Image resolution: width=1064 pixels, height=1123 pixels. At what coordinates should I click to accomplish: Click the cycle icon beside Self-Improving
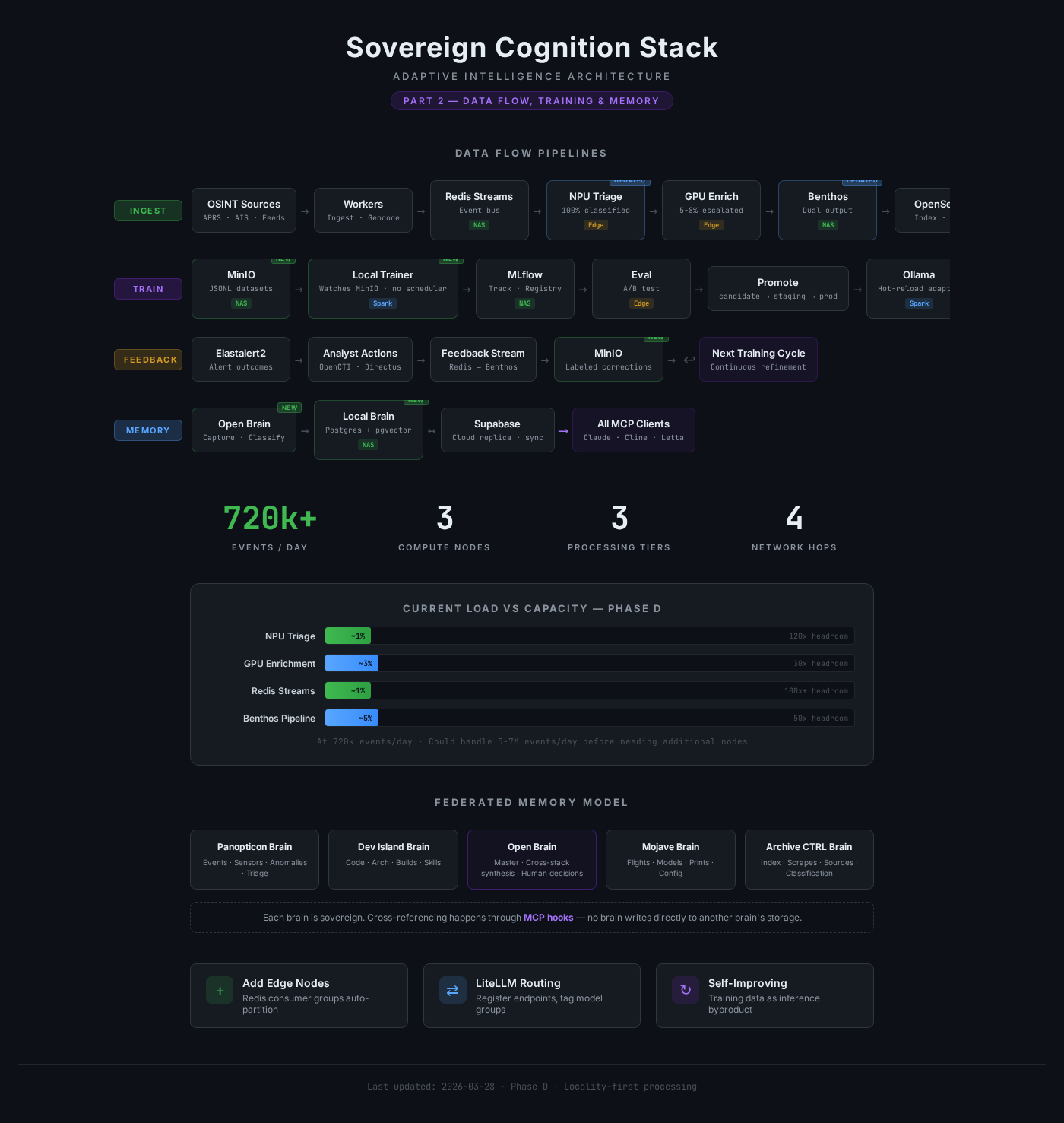pos(686,990)
